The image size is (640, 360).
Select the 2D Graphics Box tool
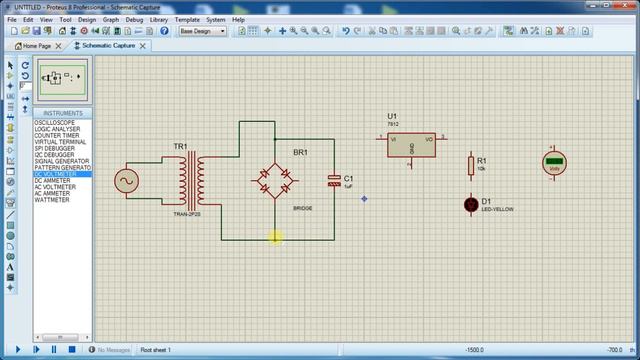[10, 225]
